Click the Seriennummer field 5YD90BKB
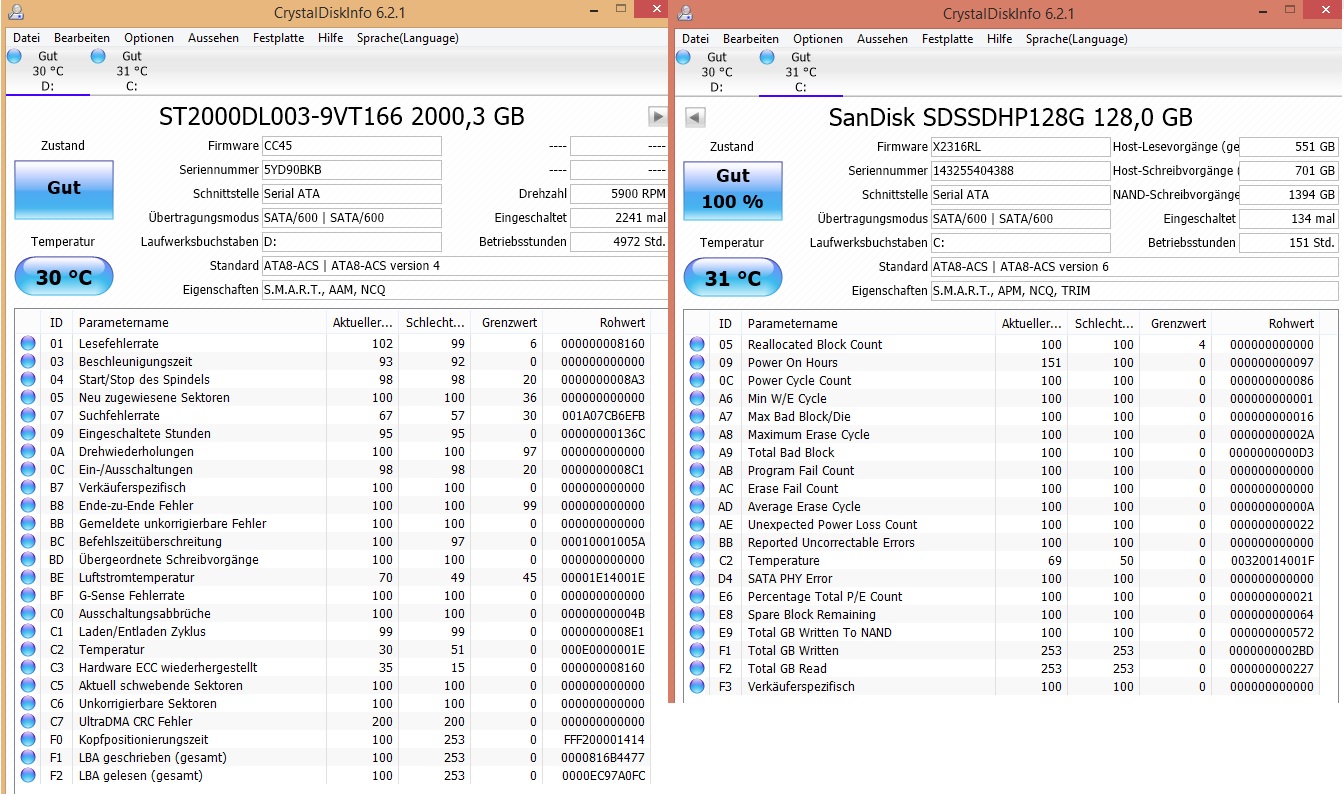This screenshot has height=796, width=1344. (x=351, y=170)
